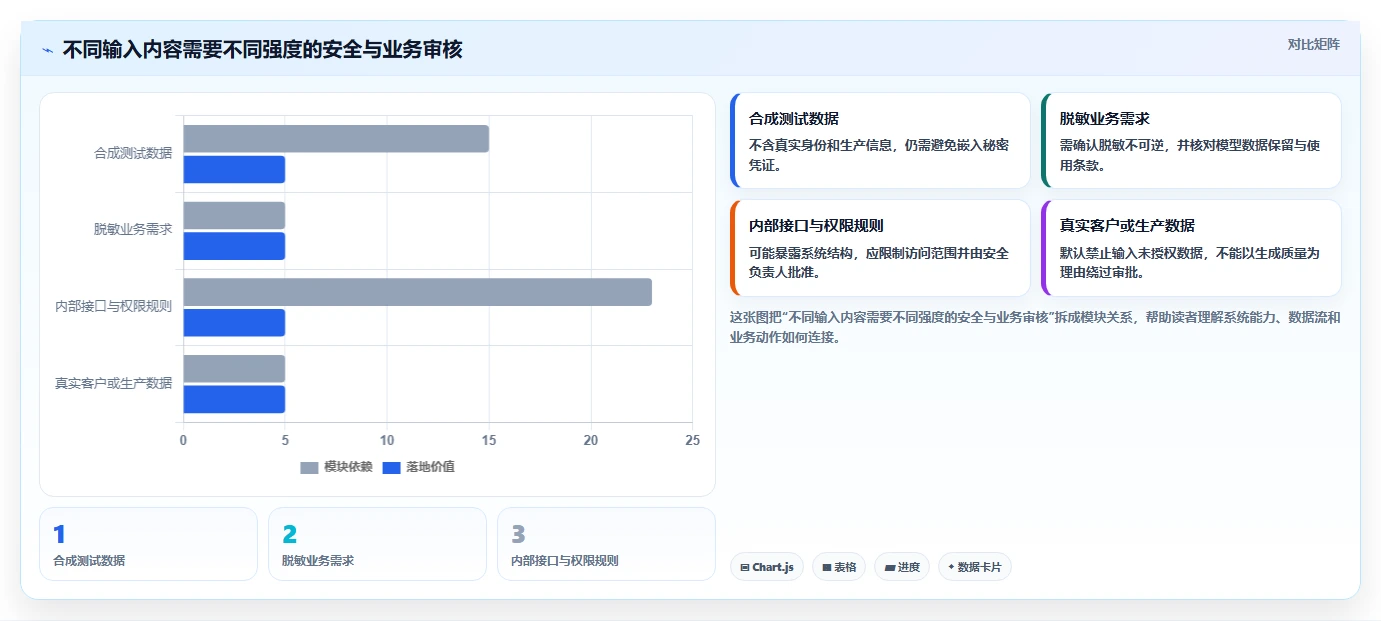This screenshot has height=621, width=1381.
Task: Click the gray bar for 合成测试数据
Action: pyautogui.click(x=336, y=139)
